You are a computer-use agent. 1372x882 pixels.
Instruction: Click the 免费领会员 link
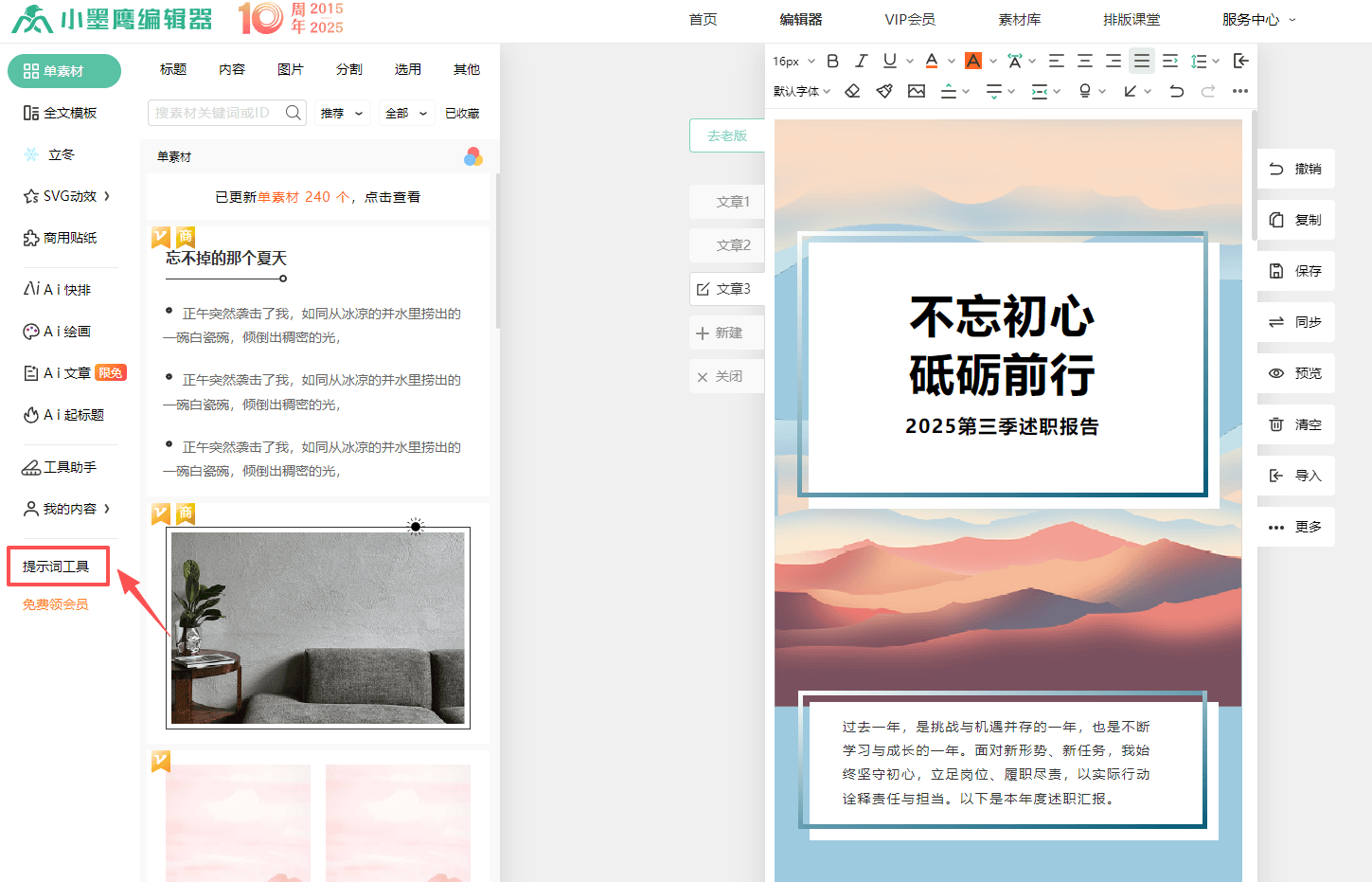56,604
